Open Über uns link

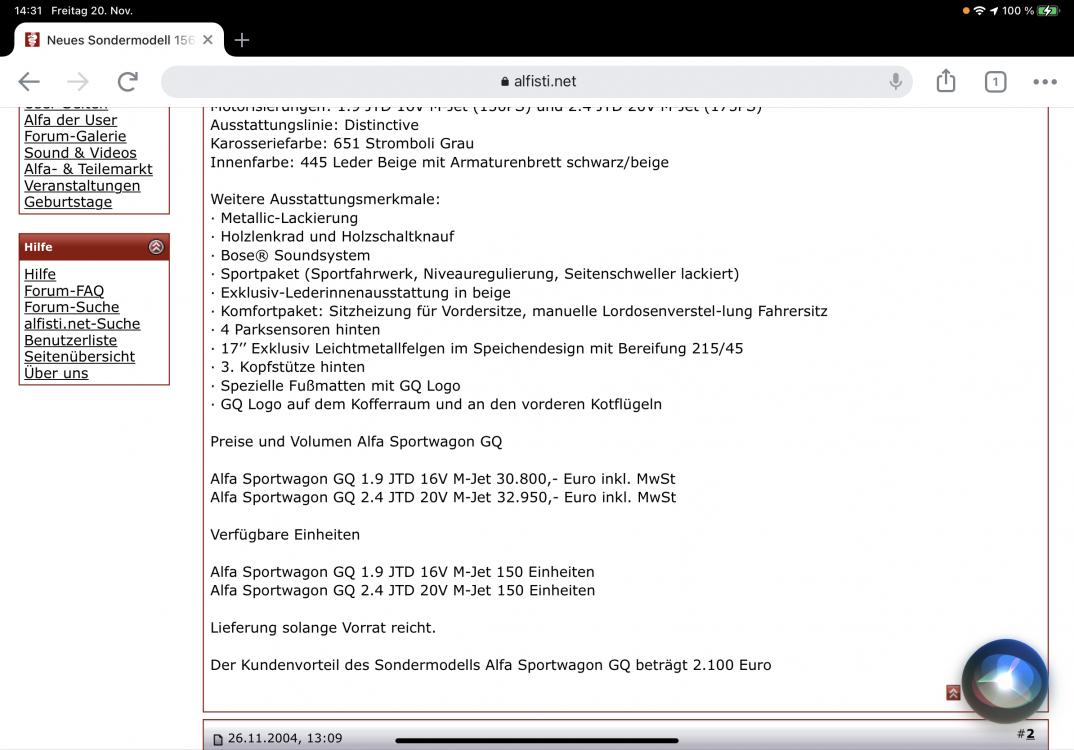[x=56, y=373]
